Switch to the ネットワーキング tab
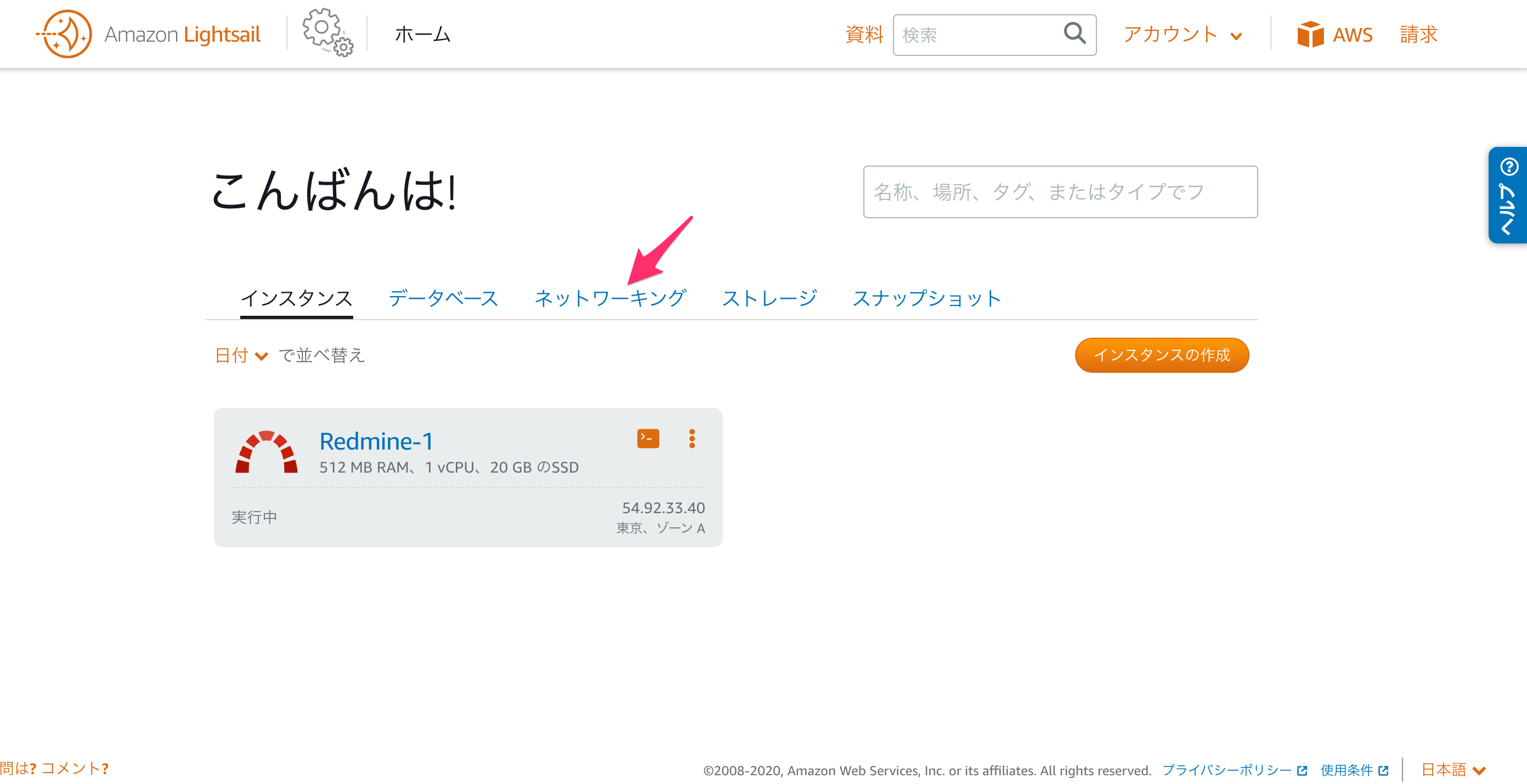 point(610,298)
